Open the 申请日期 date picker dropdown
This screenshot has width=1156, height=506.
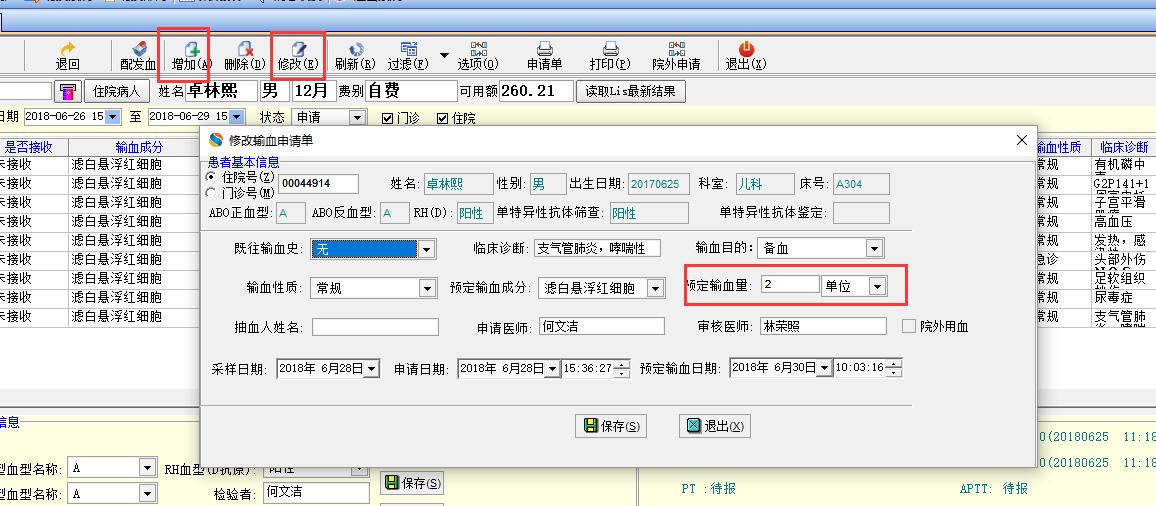tap(552, 368)
